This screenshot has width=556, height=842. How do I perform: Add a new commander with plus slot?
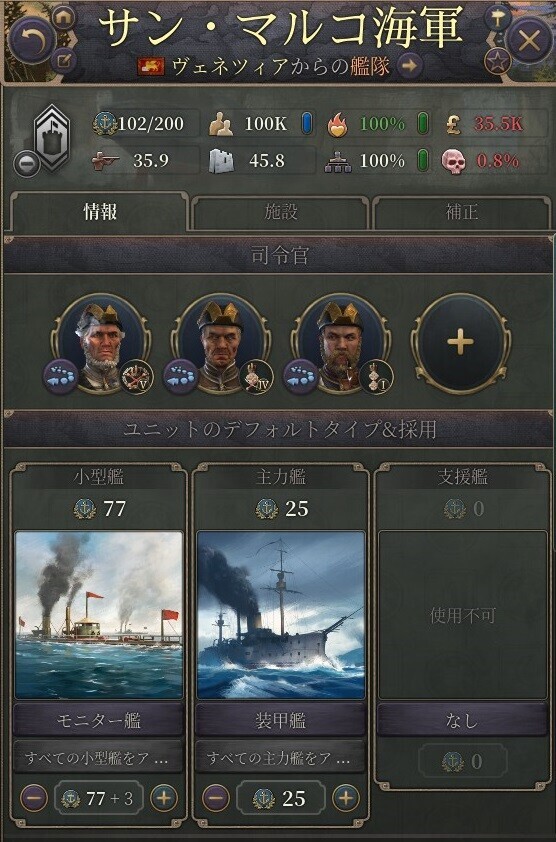tap(461, 343)
